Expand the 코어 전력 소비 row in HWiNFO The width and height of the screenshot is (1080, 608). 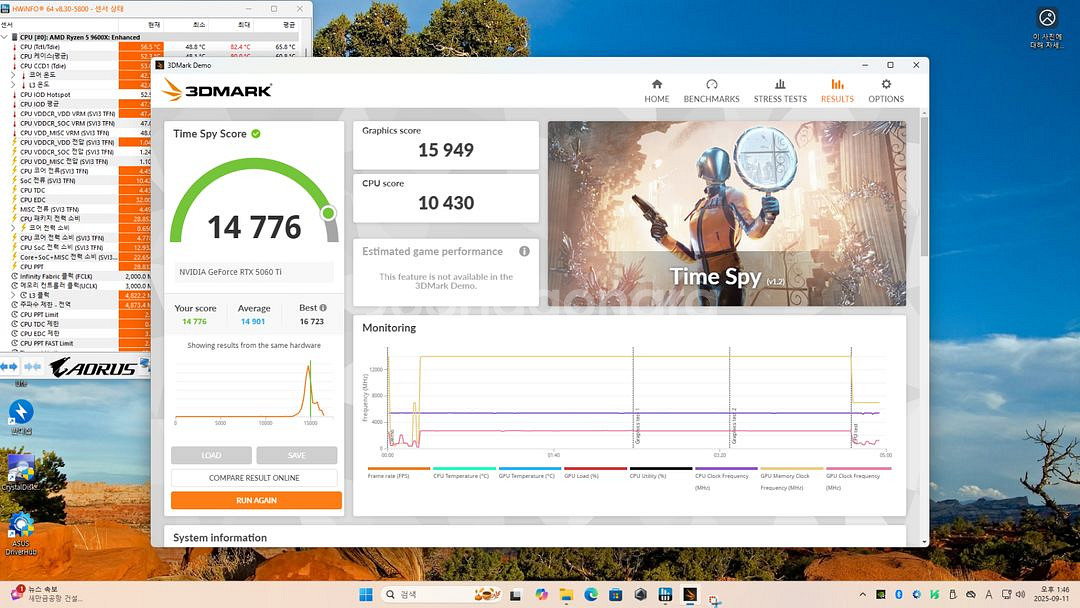tap(13, 228)
